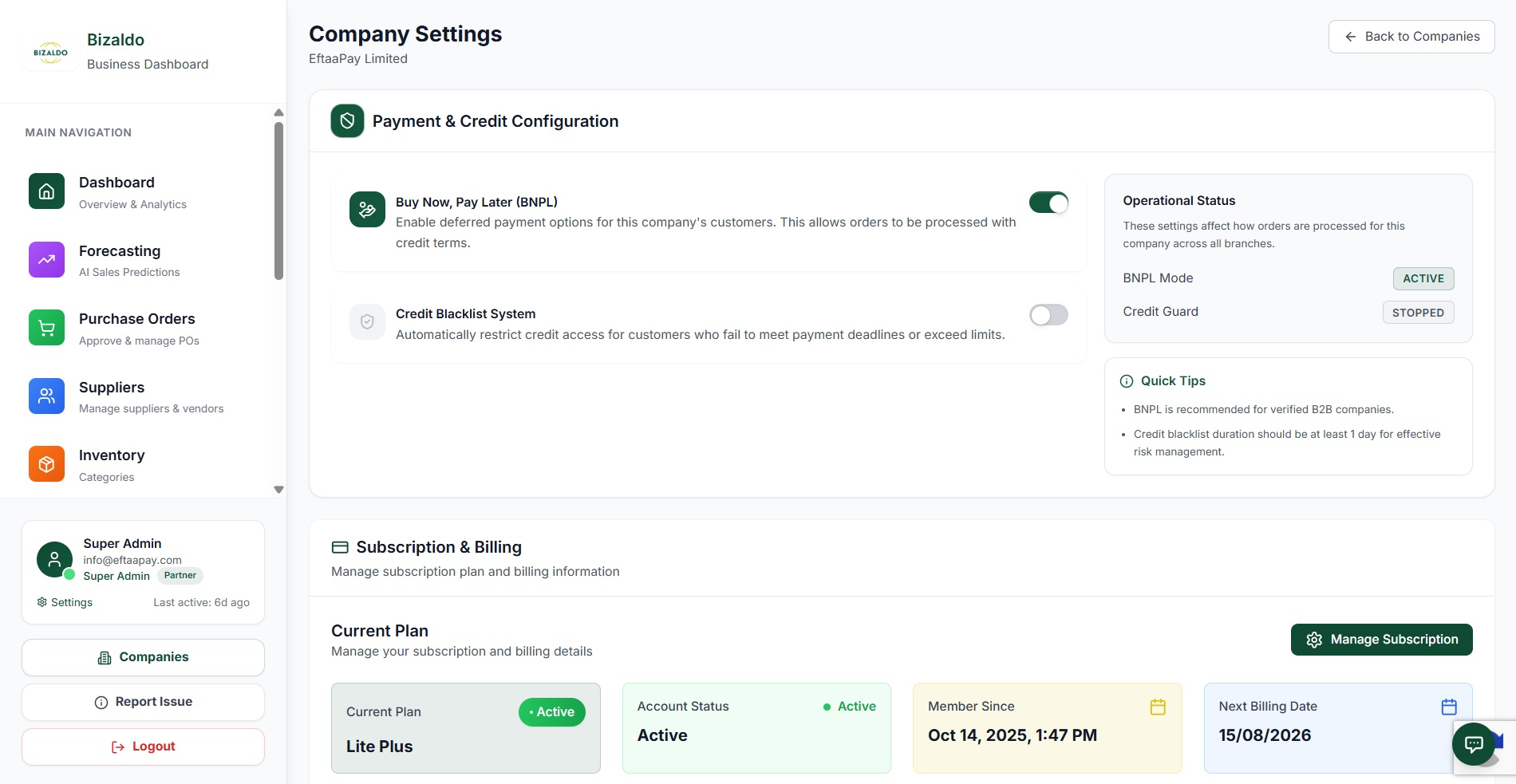Screen dimensions: 1516x784
Task: Click the Member Since calendar icon
Action: coord(1158,707)
